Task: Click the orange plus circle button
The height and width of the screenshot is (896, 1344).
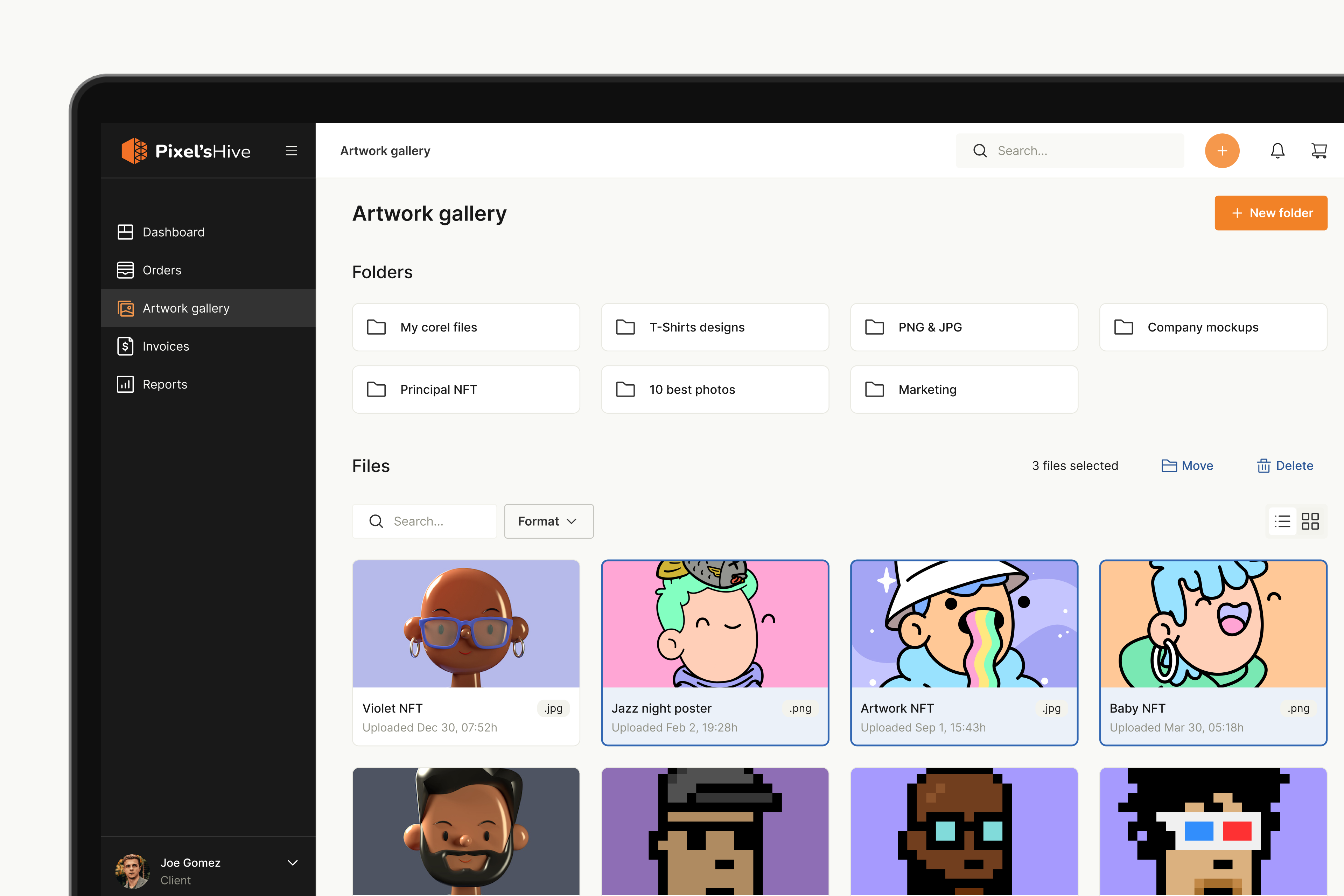Action: point(1222,151)
